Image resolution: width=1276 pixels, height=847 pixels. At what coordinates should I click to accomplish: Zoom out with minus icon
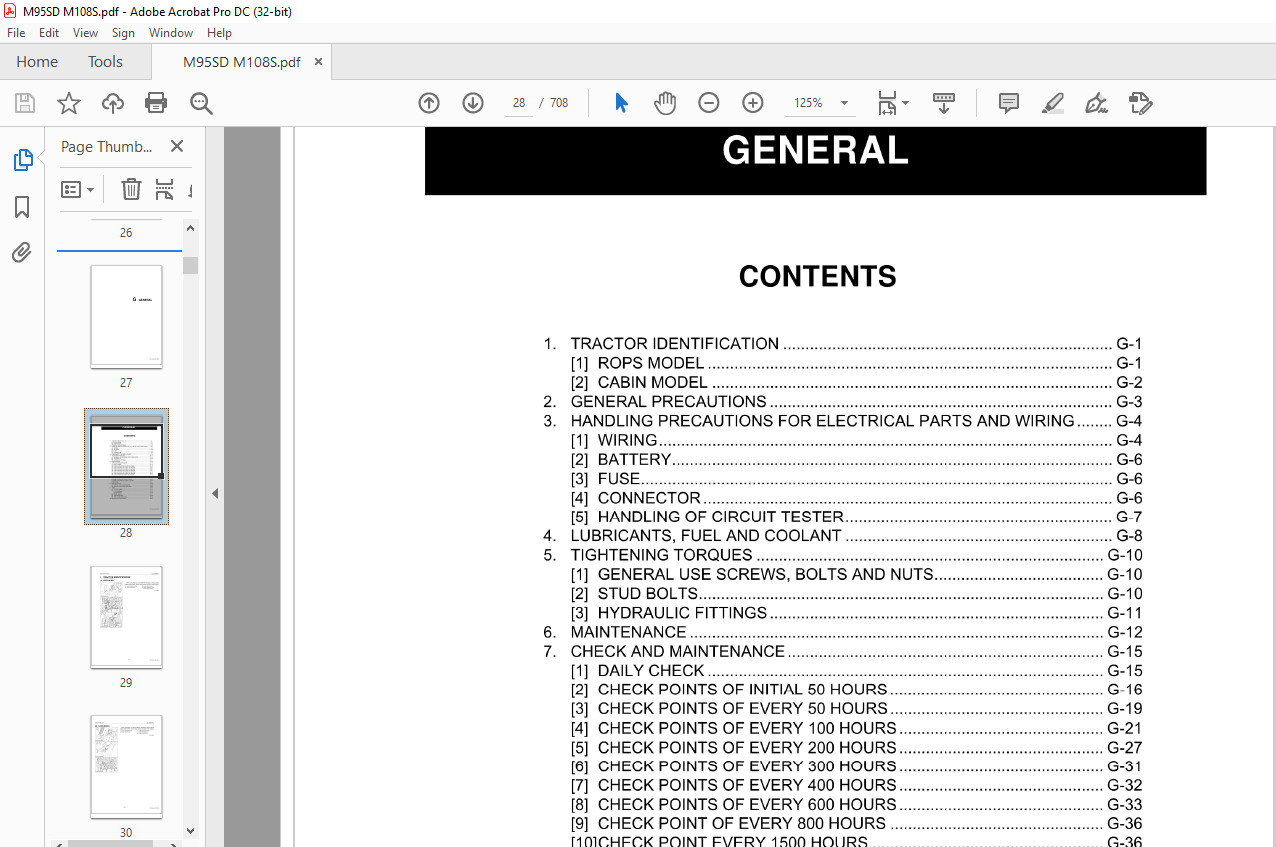tap(709, 103)
